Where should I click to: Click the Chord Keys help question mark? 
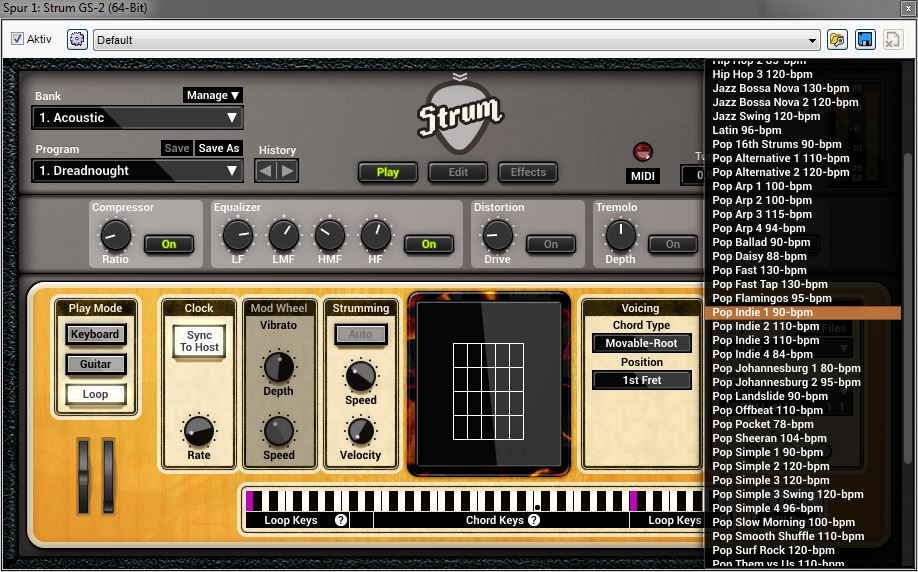(x=534, y=520)
